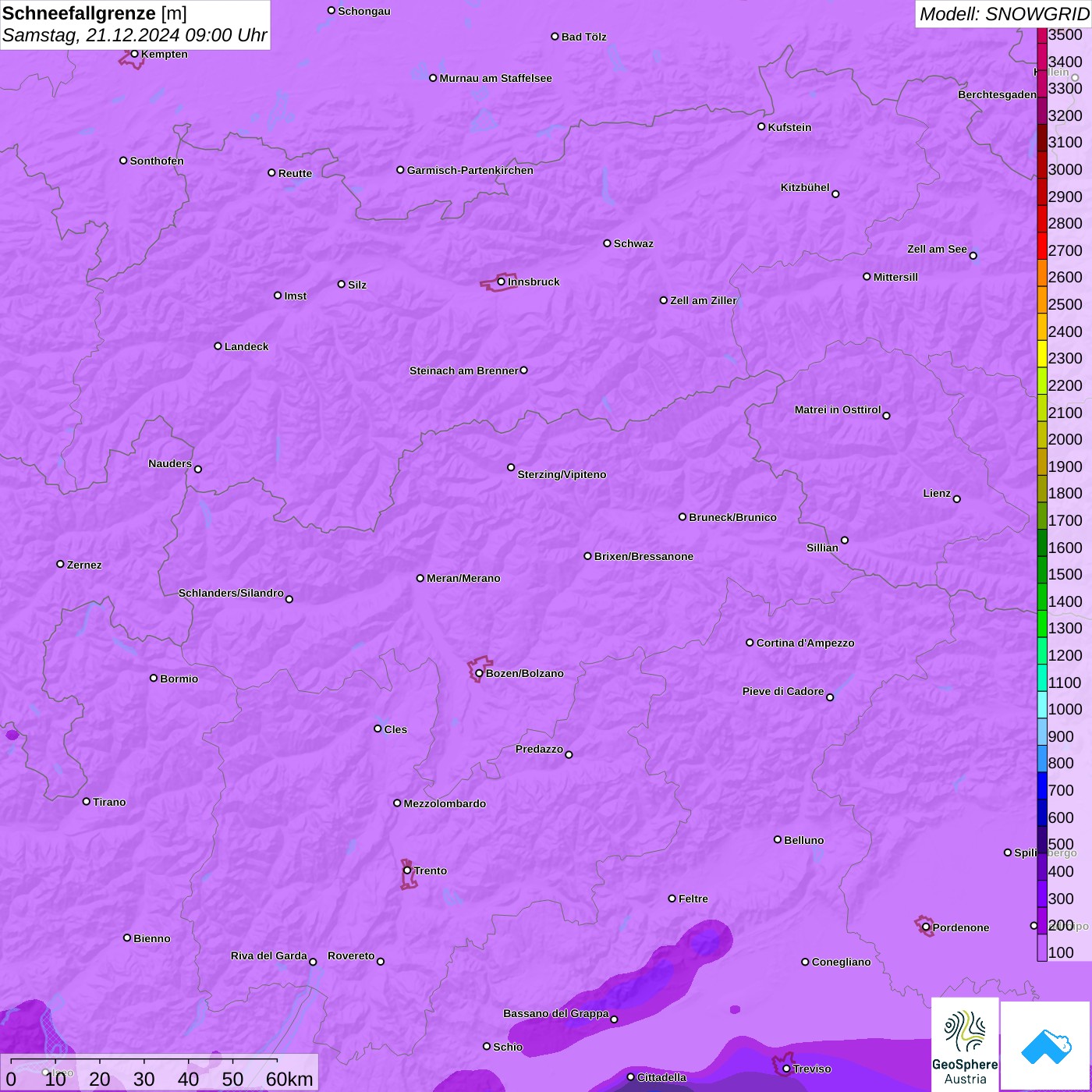Click the "Modell: SNOWGRID" label
Image resolution: width=1092 pixels, height=1092 pixels.
tap(1004, 13)
